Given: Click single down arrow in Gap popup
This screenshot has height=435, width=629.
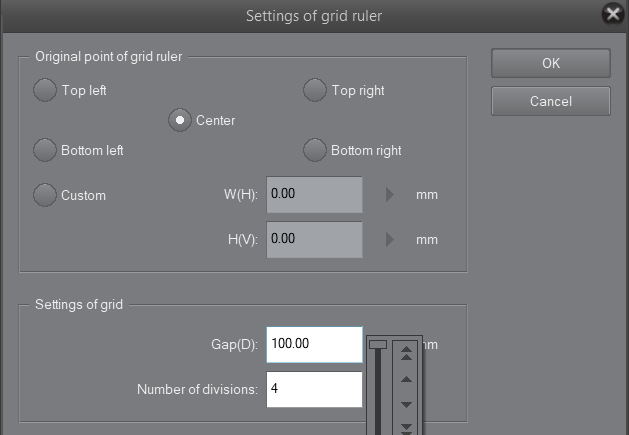Looking at the screenshot, I should tap(406, 405).
